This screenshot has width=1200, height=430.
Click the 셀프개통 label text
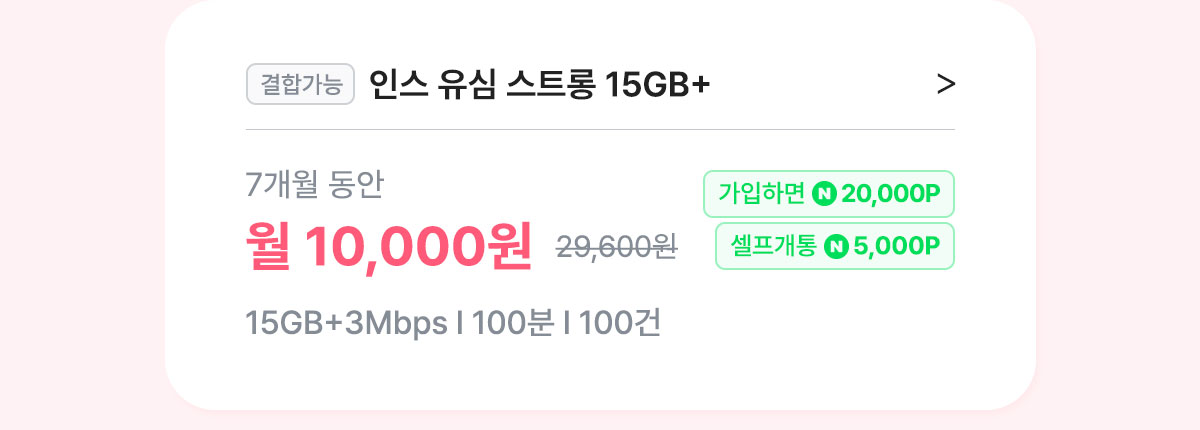pyautogui.click(x=773, y=246)
